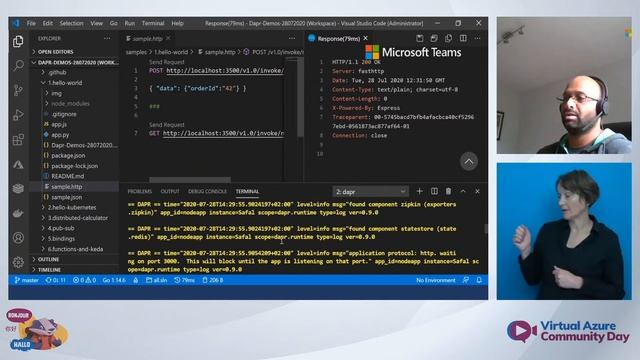
Task: Open the Help menu
Action: pyautogui.click(x=177, y=23)
